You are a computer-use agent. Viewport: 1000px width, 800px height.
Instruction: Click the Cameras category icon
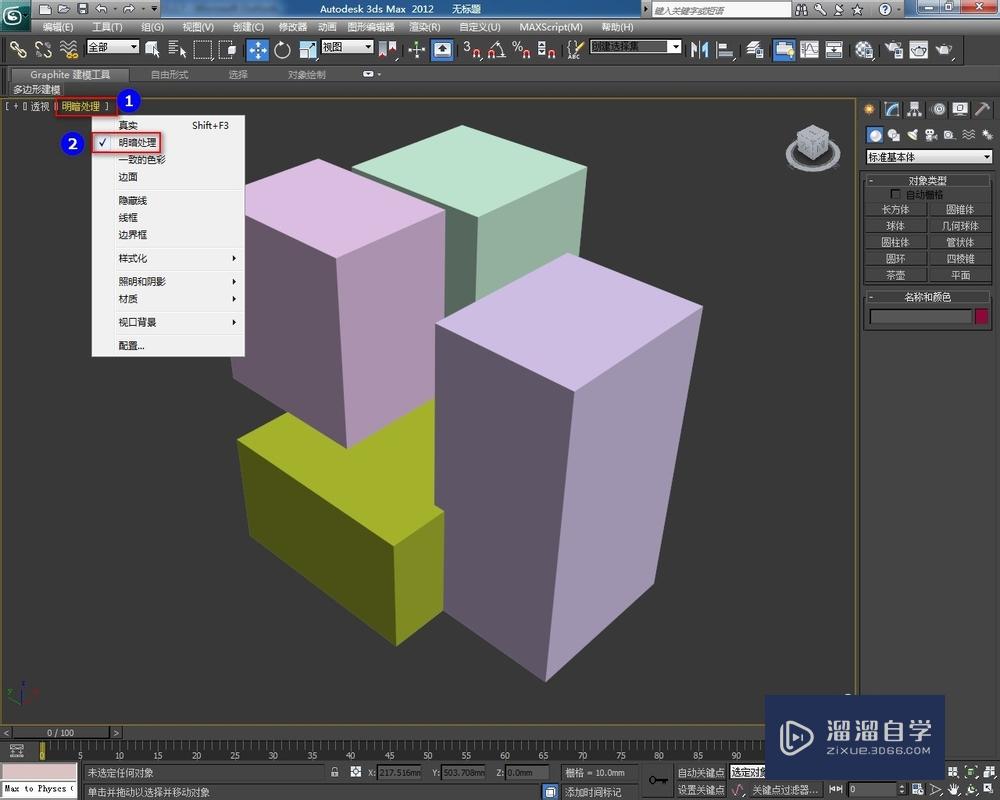coord(929,135)
